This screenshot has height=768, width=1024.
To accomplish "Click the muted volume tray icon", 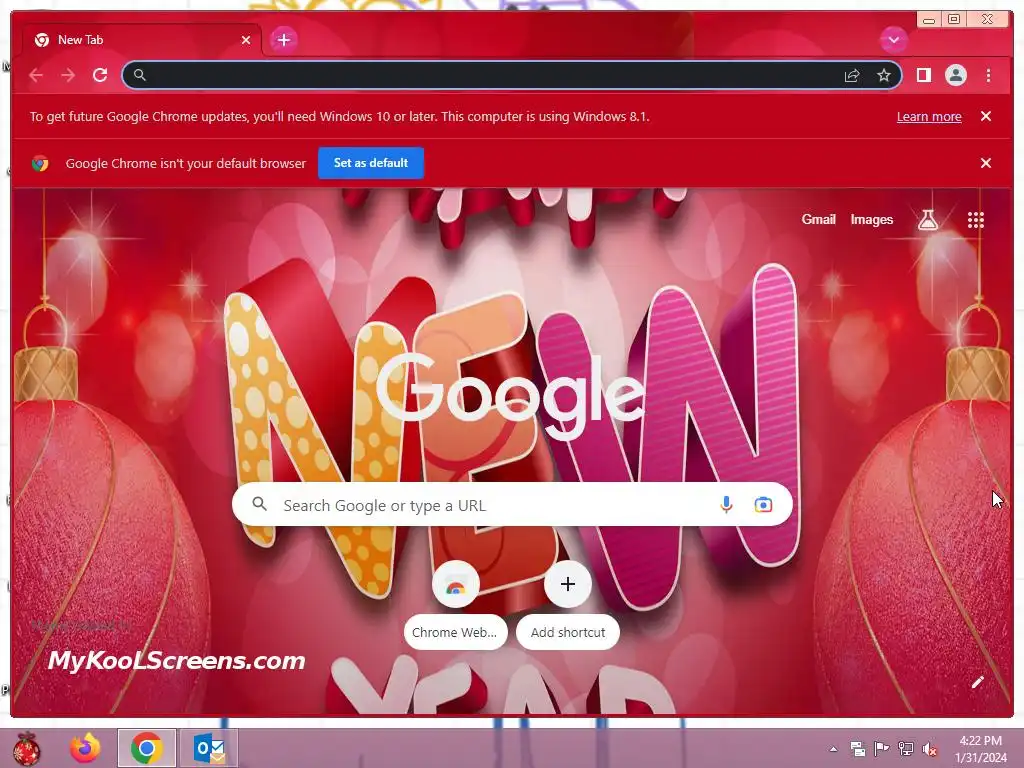I will point(929,749).
